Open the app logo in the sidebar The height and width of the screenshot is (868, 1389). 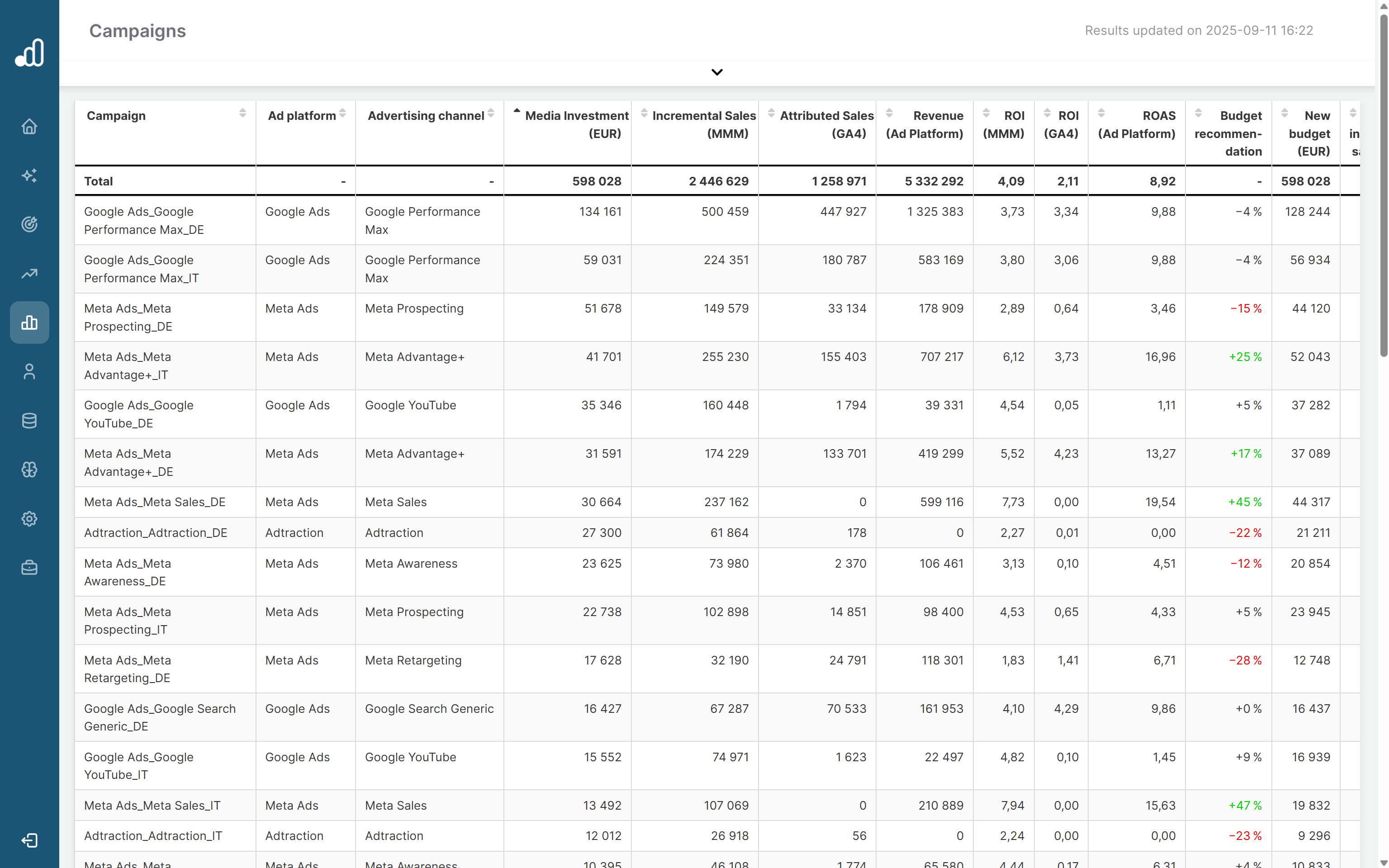[x=29, y=52]
